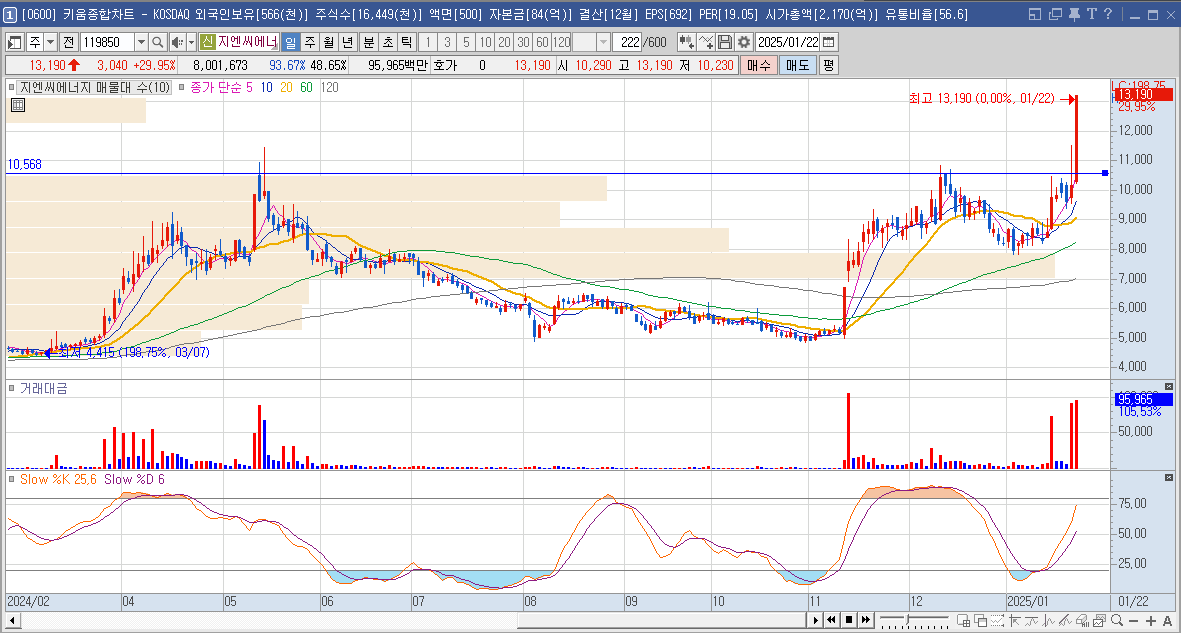
Task: Click the duplicate window icon in title bar
Action: [1054, 14]
